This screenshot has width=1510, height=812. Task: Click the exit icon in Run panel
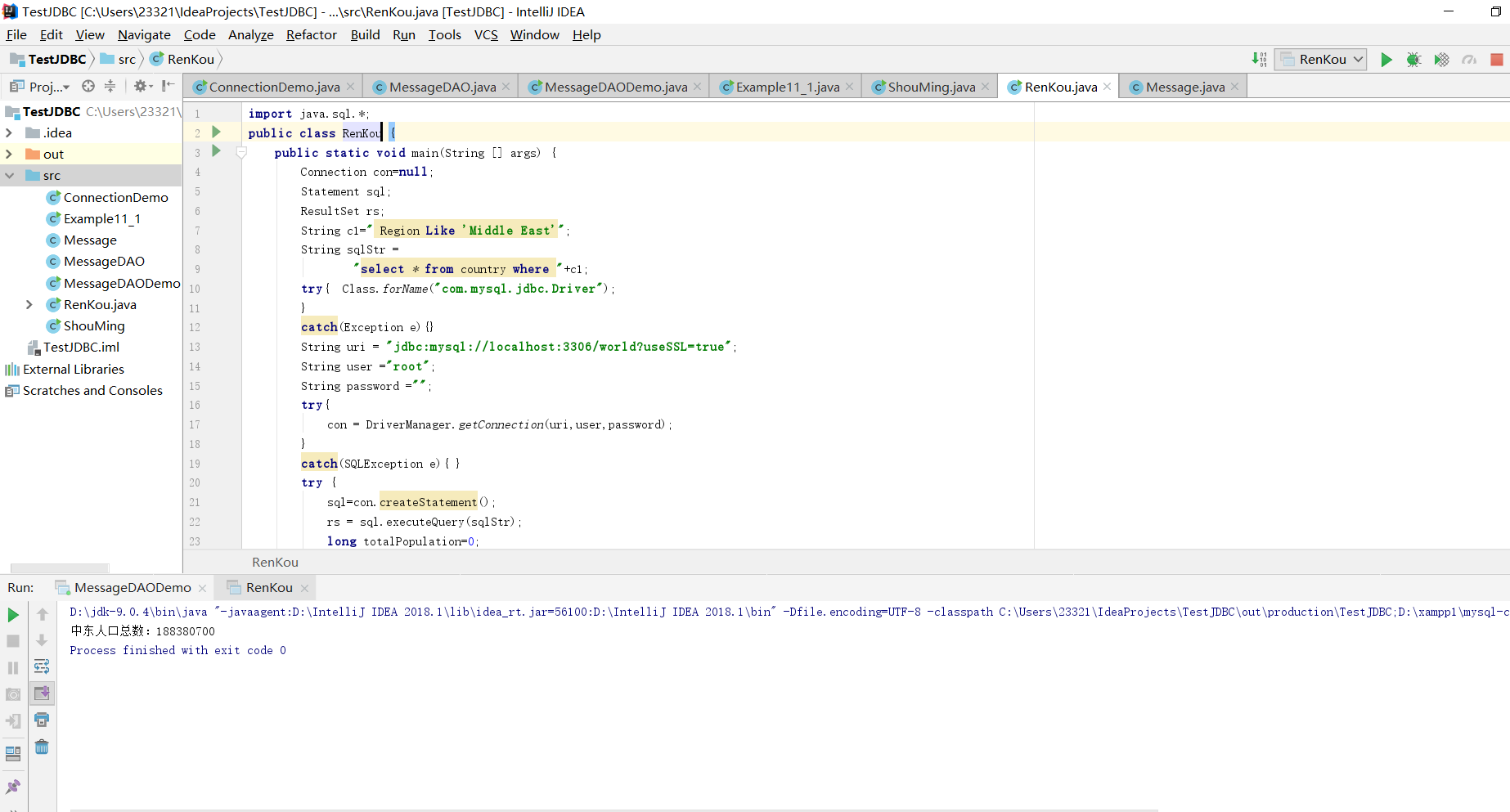pyautogui.click(x=13, y=721)
